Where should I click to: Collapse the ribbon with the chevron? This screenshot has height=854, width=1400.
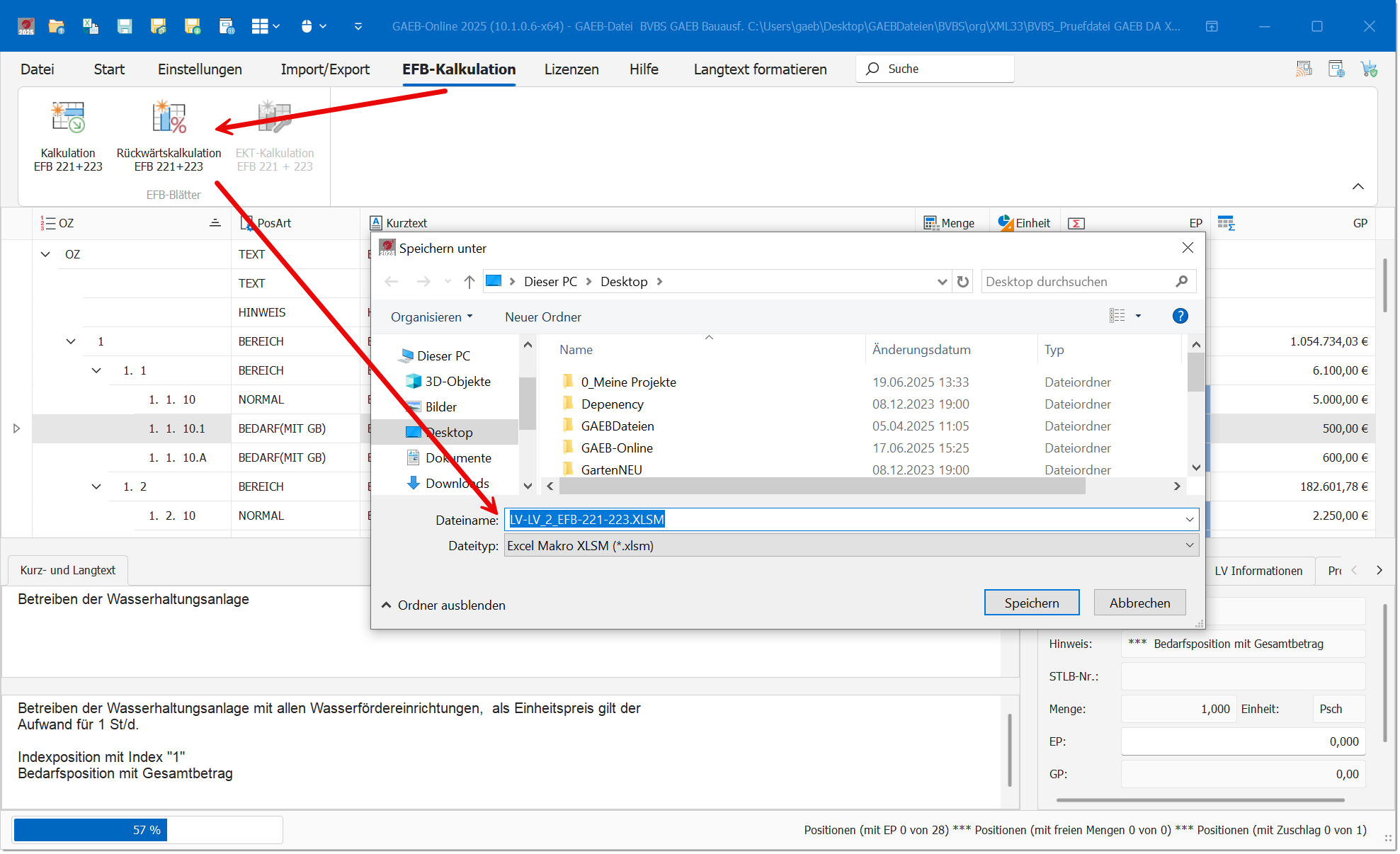click(x=1358, y=186)
